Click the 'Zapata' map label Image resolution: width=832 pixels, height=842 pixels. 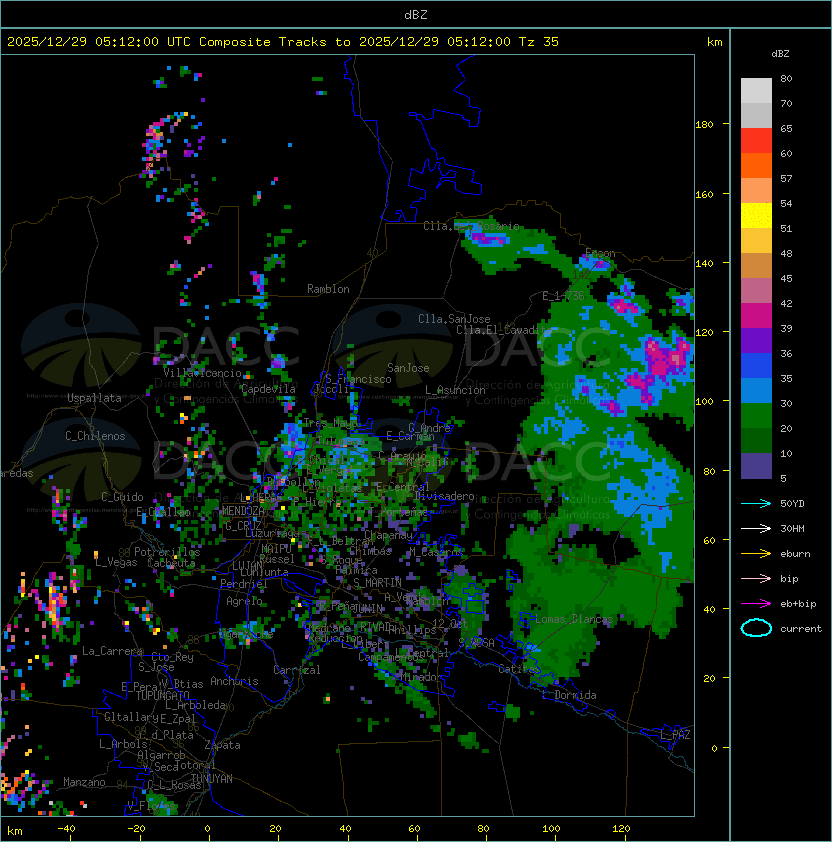click(222, 745)
